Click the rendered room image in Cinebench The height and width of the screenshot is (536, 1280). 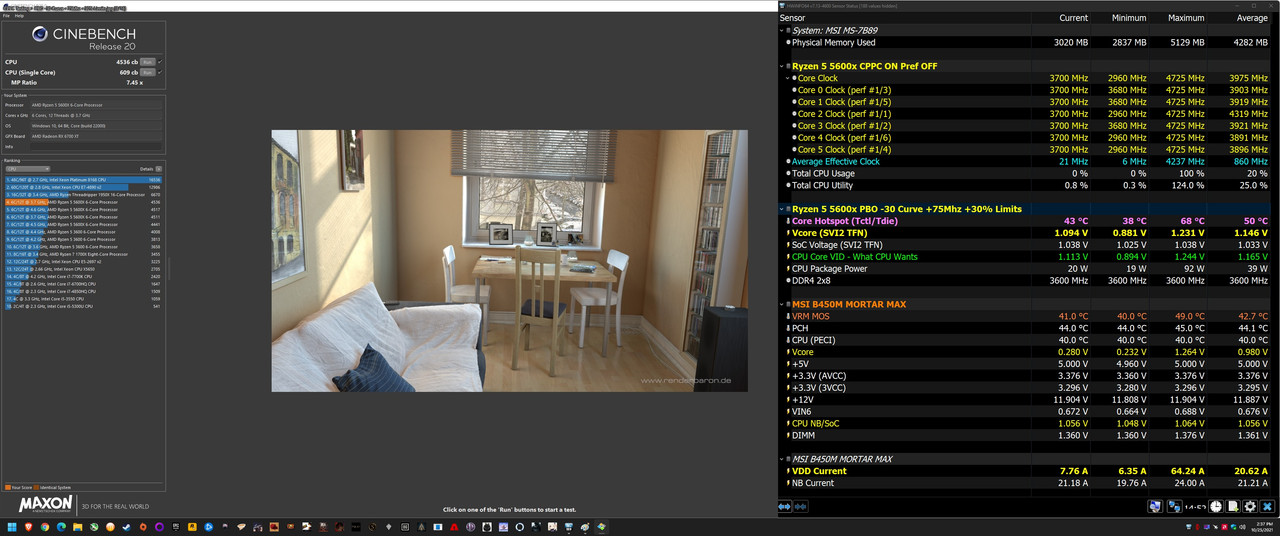point(509,260)
